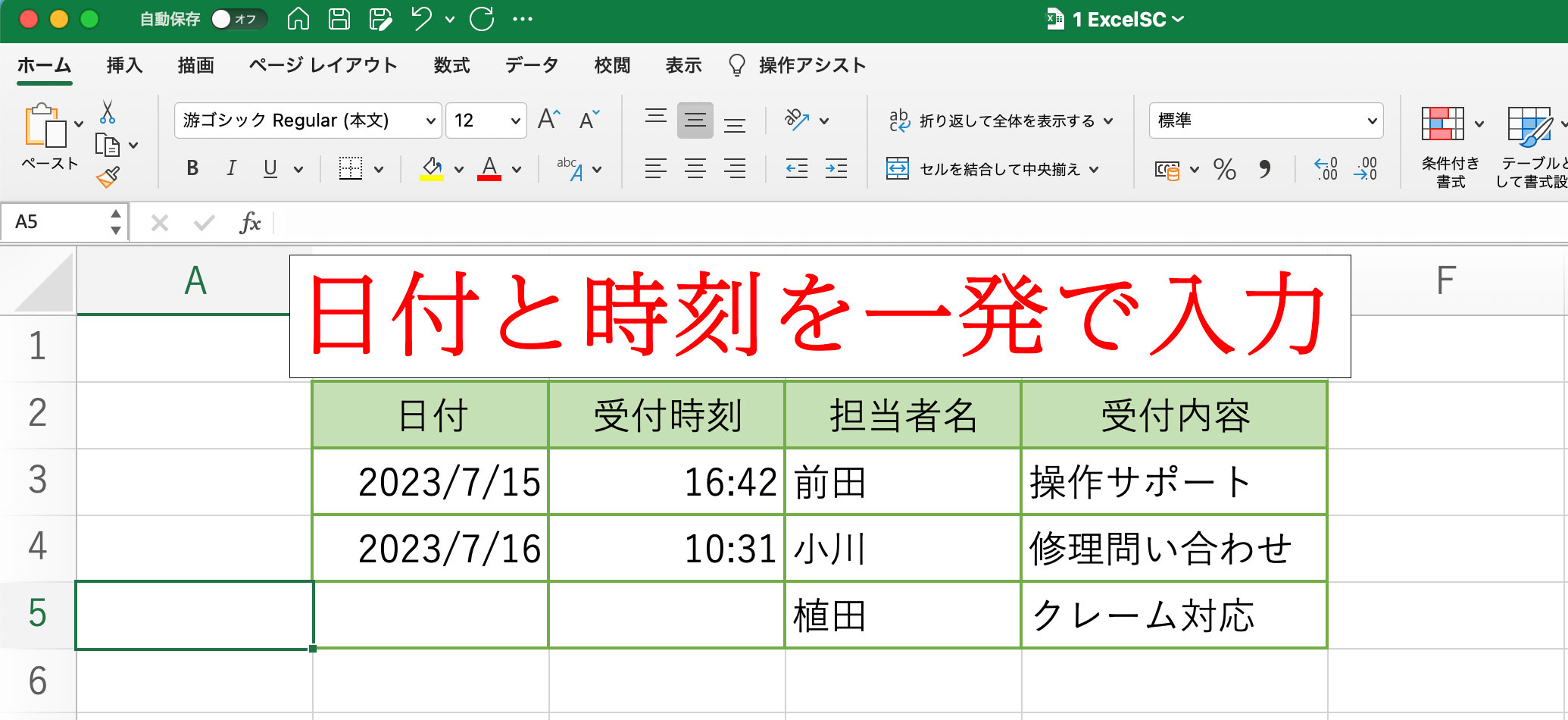Viewport: 1568px width, 720px height.
Task: Click the Undo arrow icon
Action: click(x=422, y=19)
